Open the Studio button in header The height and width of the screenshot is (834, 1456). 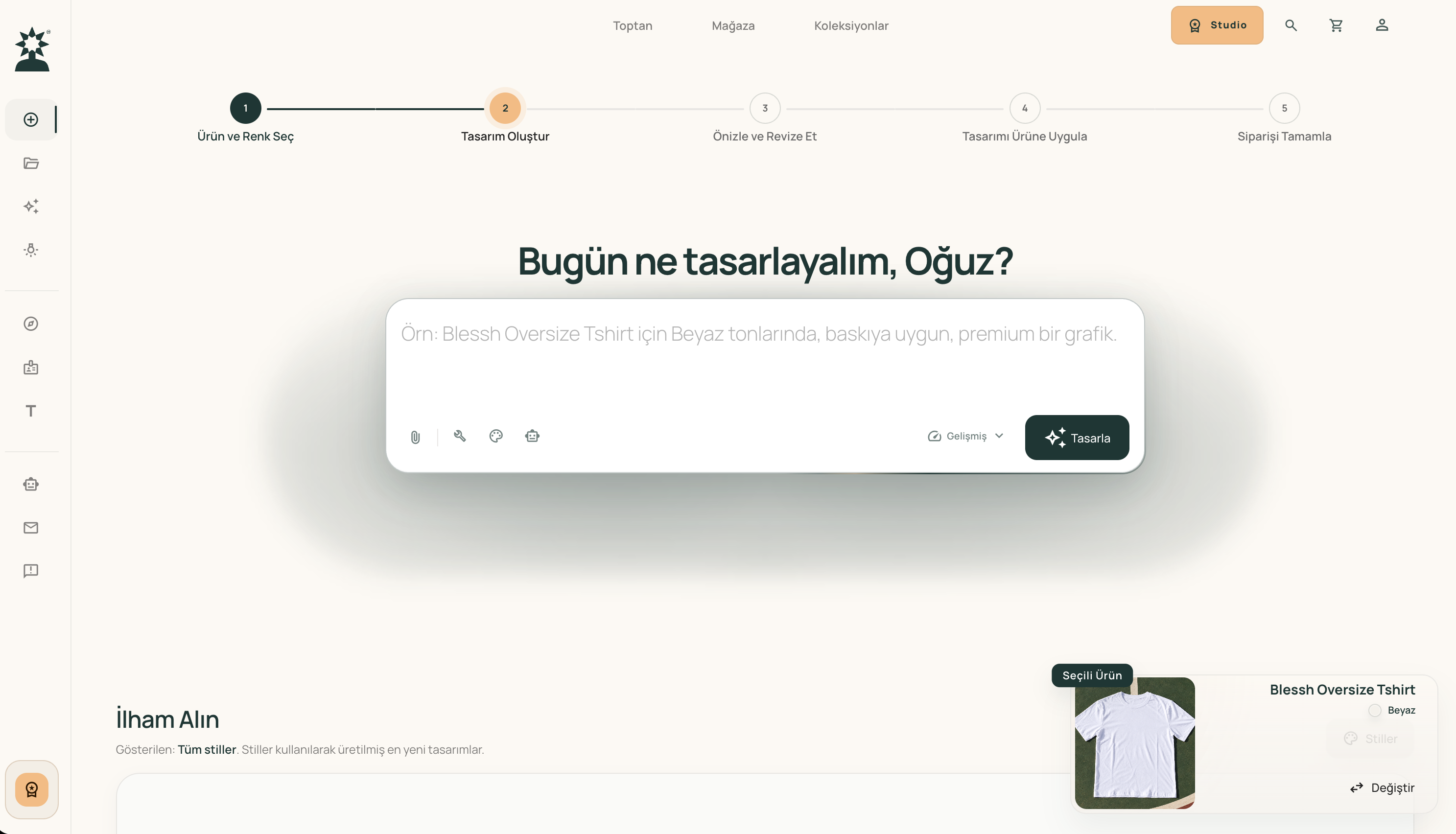(1217, 25)
